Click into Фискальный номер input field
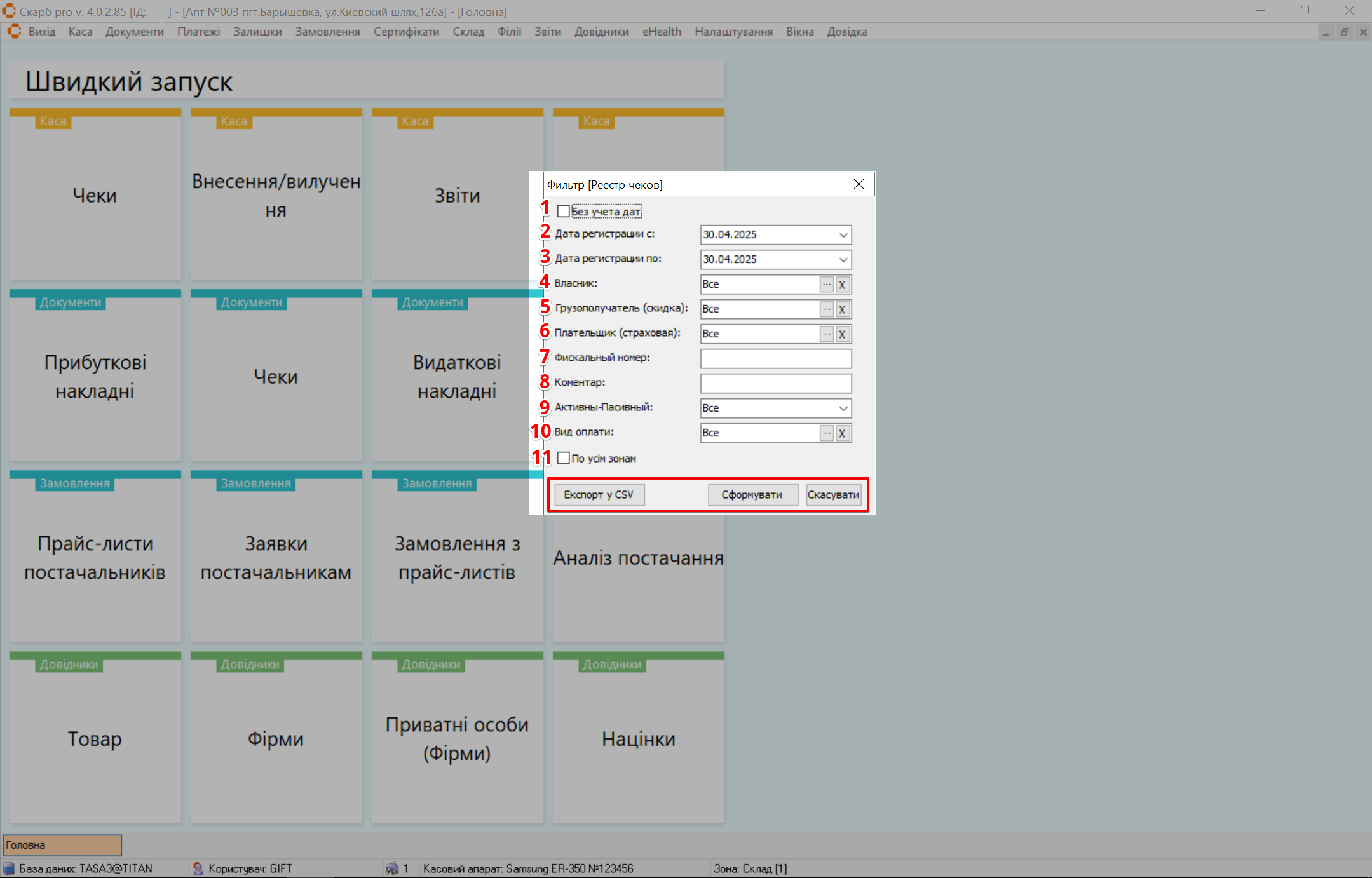Image resolution: width=1372 pixels, height=878 pixels. click(775, 359)
